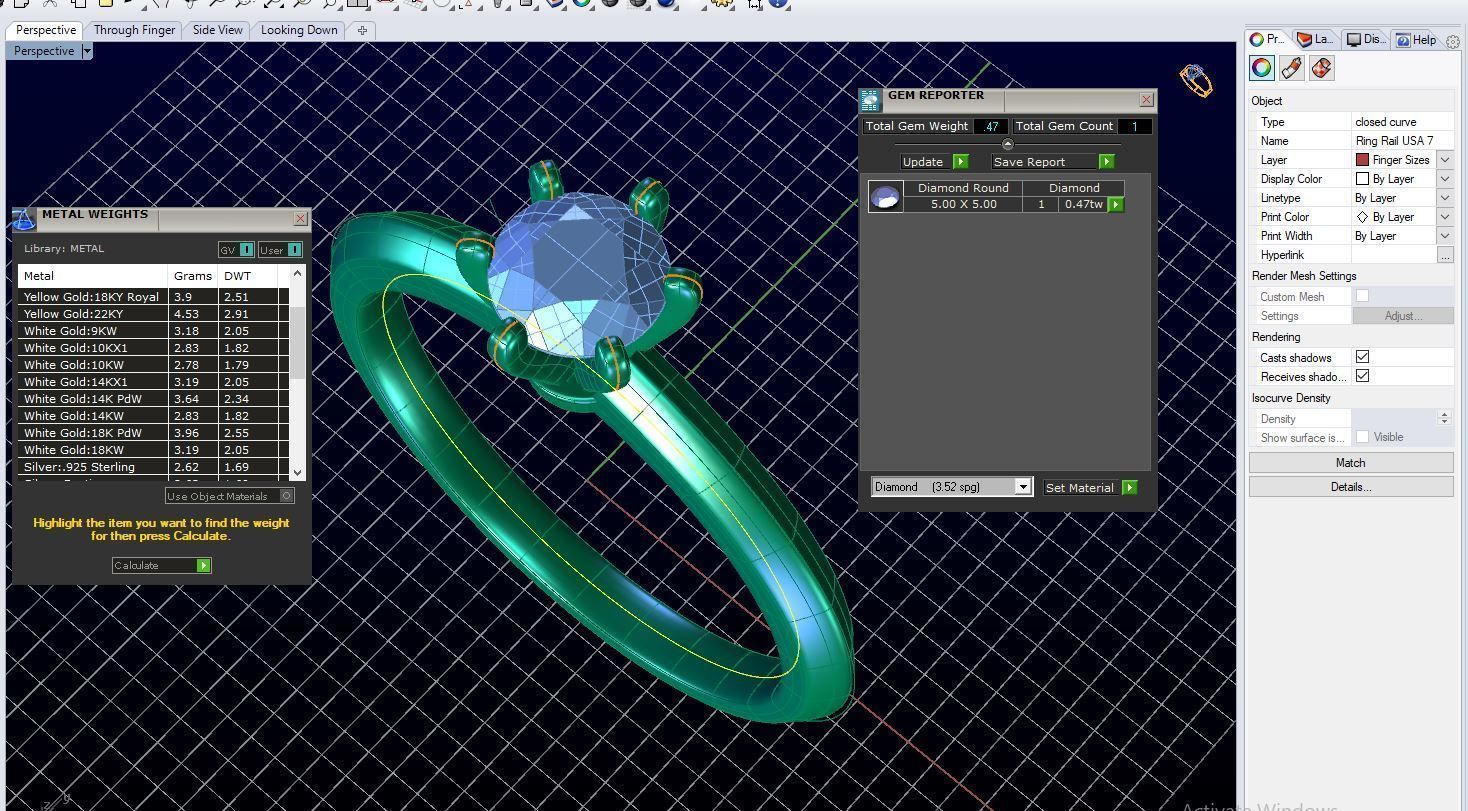Image resolution: width=1468 pixels, height=811 pixels.
Task: Open the Material paintbrush properties icon
Action: (1291, 68)
